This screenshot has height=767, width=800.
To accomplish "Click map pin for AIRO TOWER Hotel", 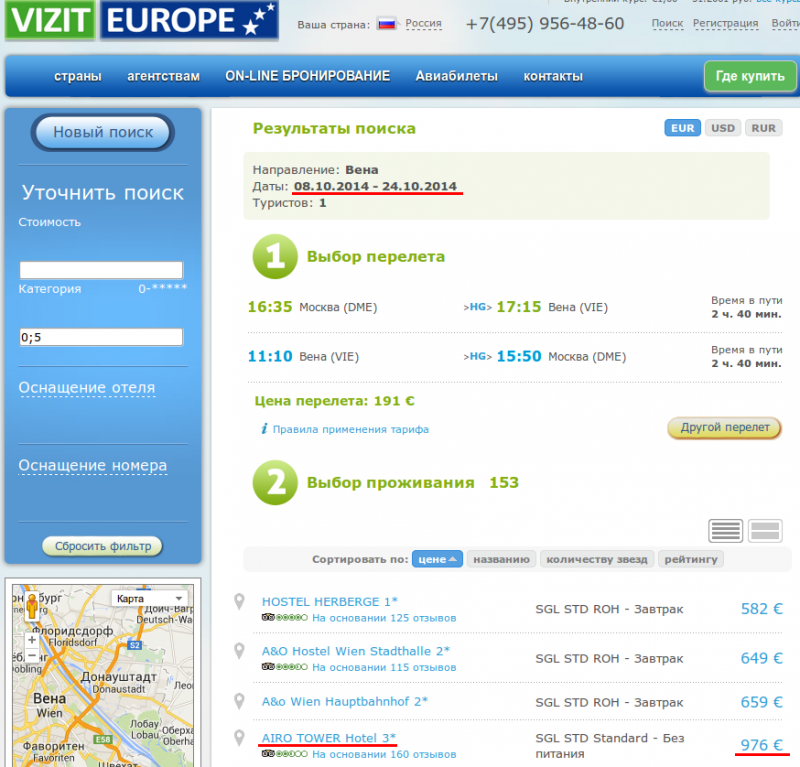I will 239,738.
